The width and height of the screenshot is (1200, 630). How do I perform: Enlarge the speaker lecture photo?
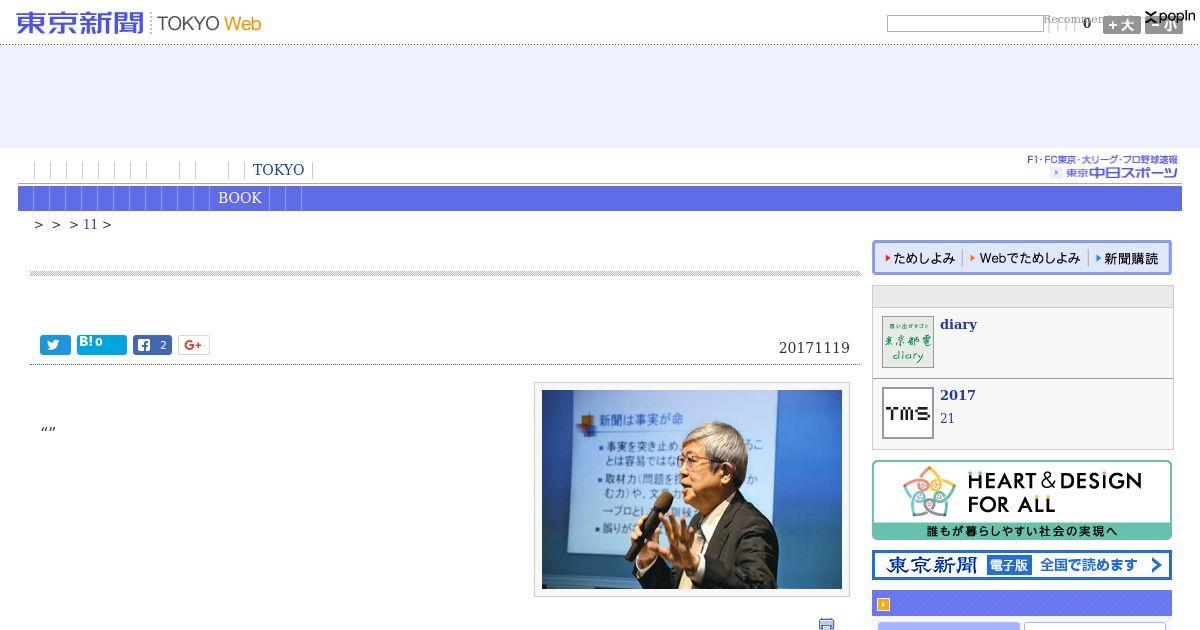[x=692, y=489]
